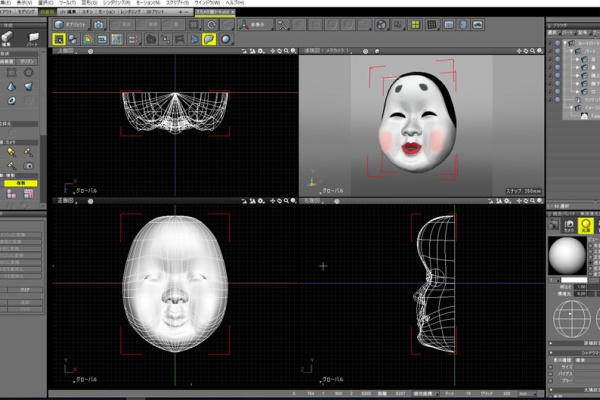Select the first view radio button
The height and width of the screenshot is (400, 600).
(591, 245)
